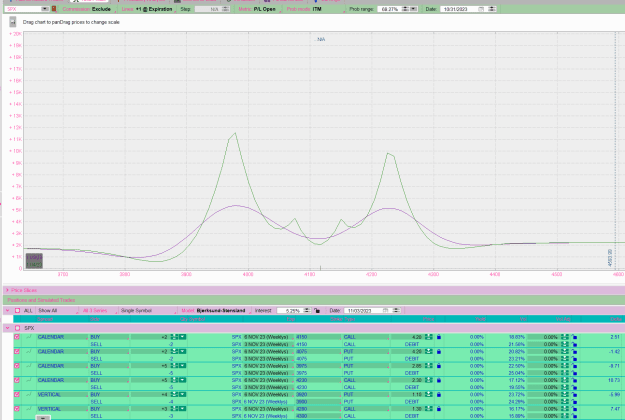This screenshot has width=625, height=420.
Task: Adjust the positions Date stepper arrows
Action: point(396,310)
